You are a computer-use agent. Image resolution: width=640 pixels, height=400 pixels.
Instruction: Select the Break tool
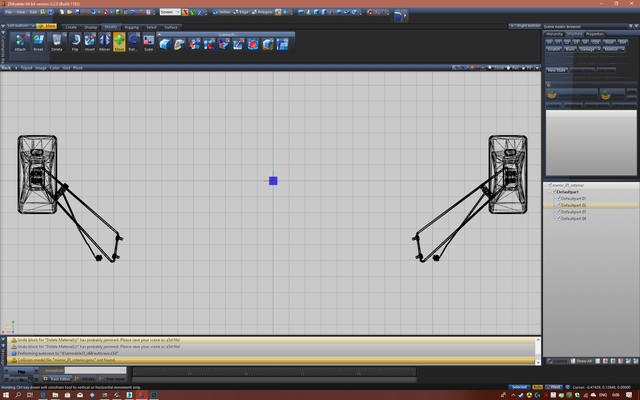click(x=38, y=42)
